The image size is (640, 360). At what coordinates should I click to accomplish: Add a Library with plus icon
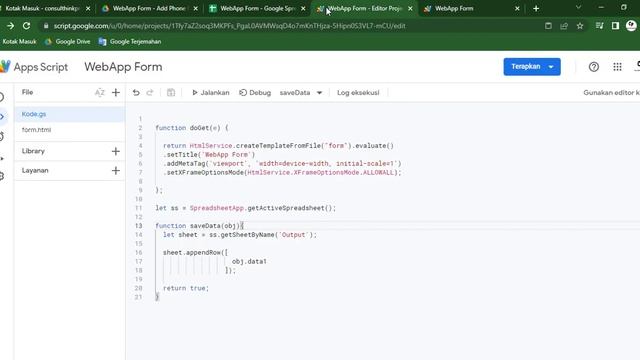[x=116, y=151]
